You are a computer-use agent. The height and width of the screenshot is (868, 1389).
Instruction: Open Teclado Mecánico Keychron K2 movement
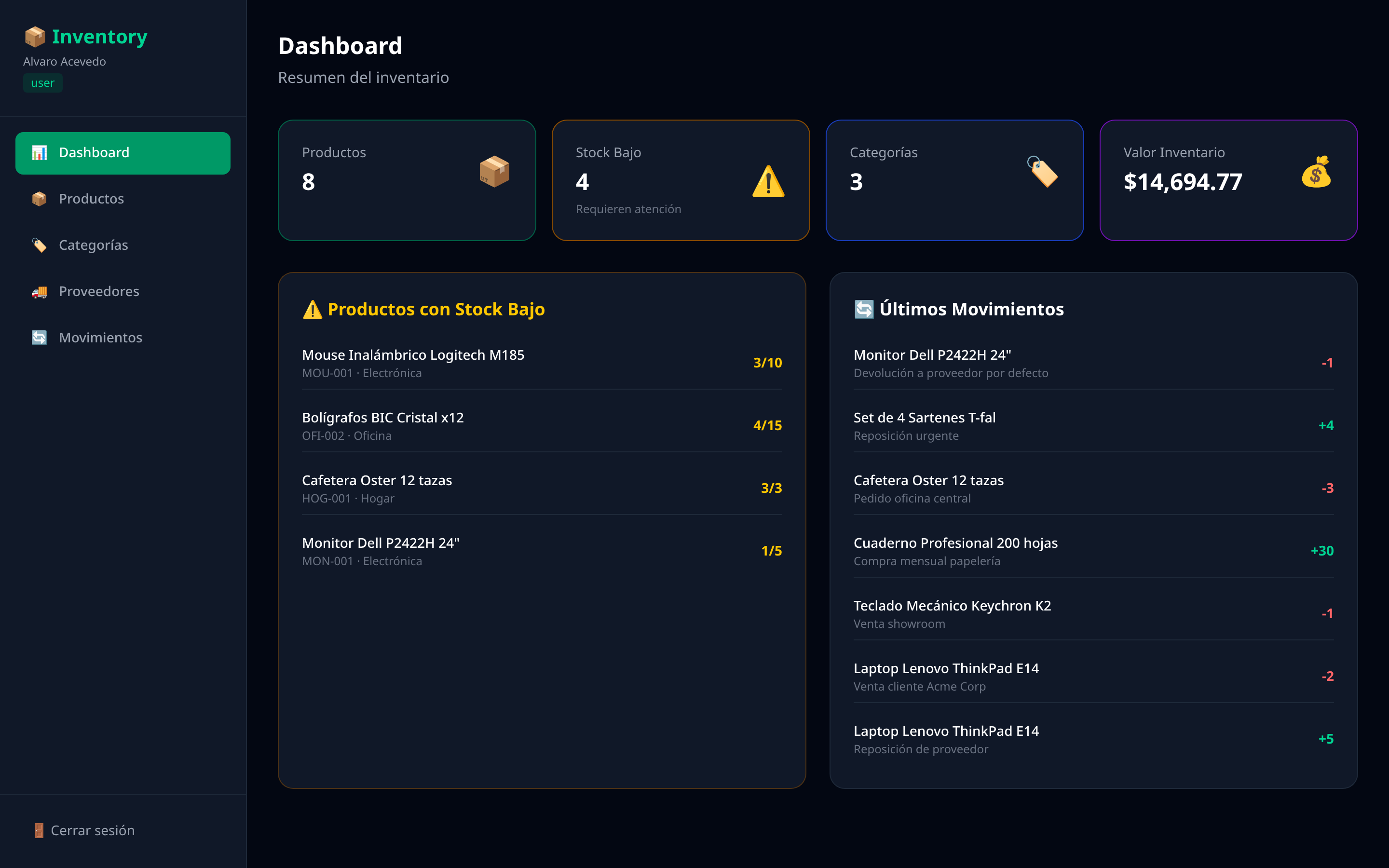click(x=1093, y=614)
